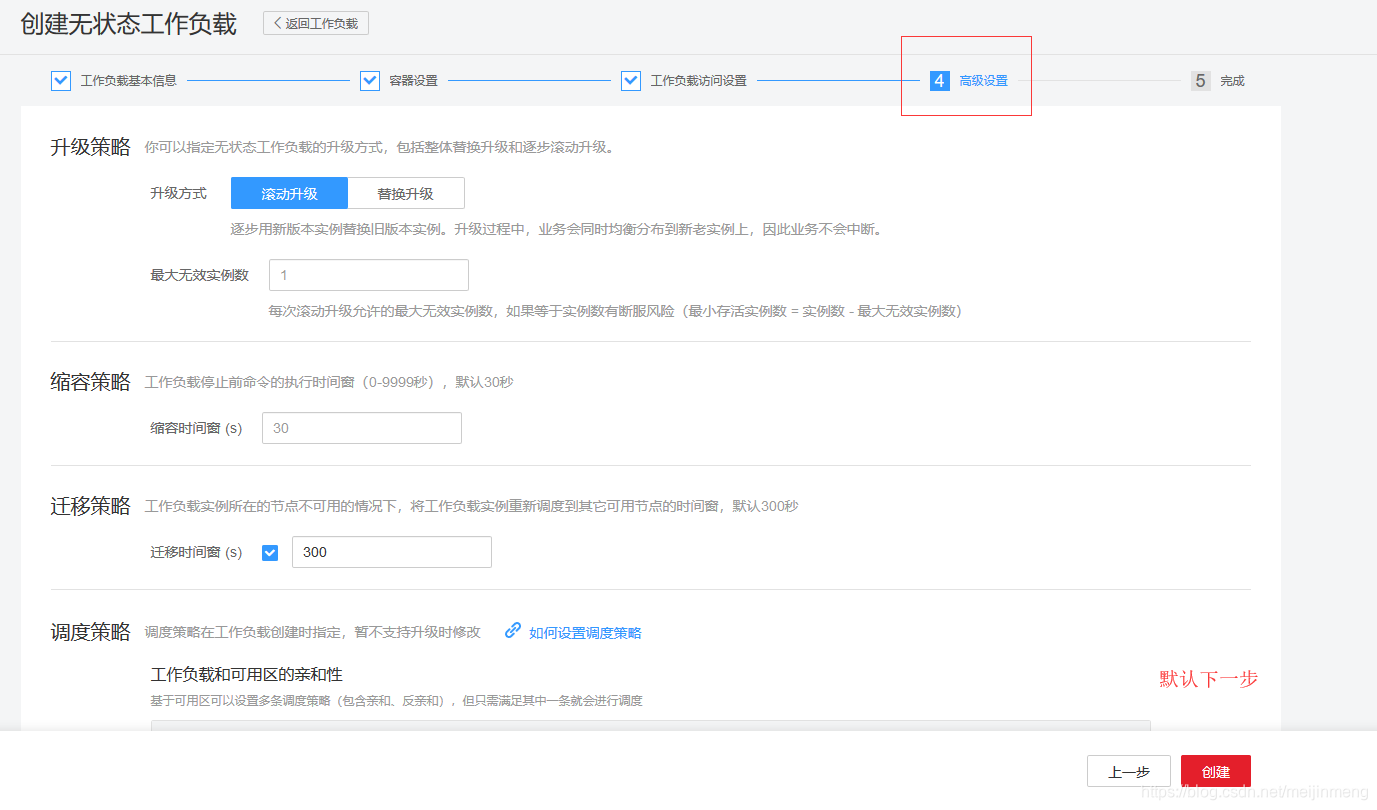Click the 容器设置 step checkmark icon

370,81
